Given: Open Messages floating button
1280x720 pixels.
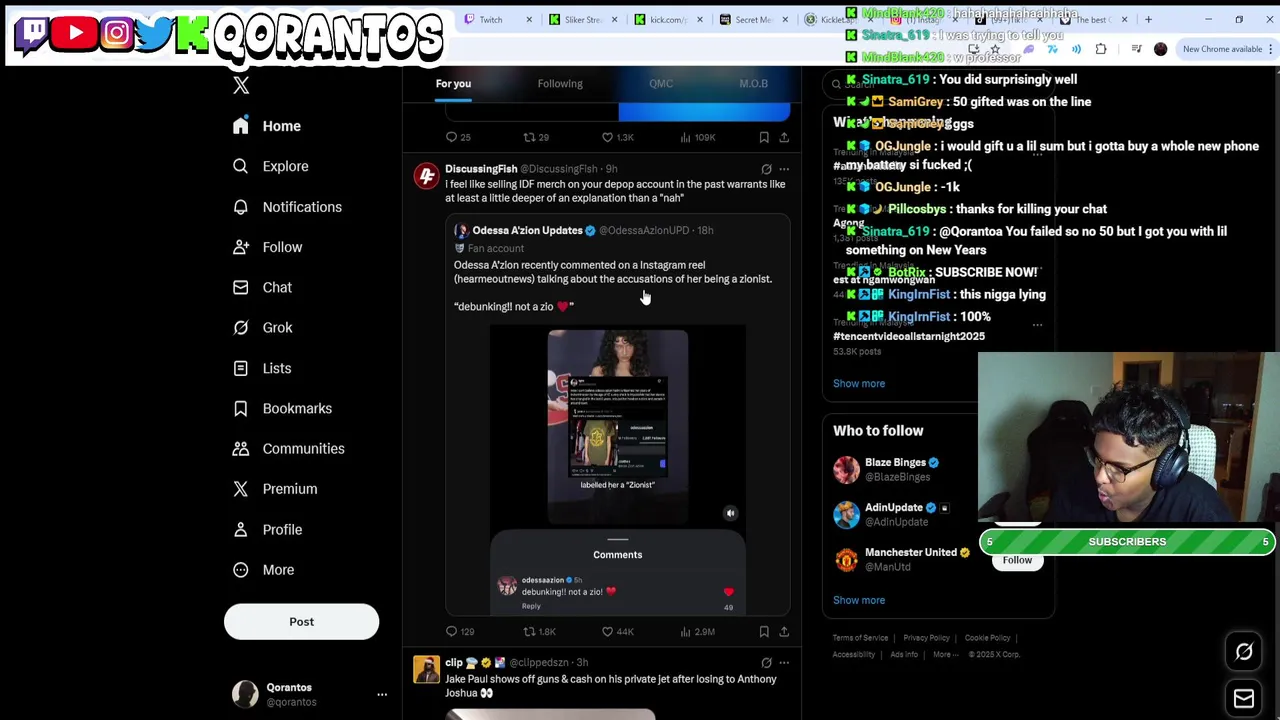Looking at the screenshot, I should pos(1244,698).
